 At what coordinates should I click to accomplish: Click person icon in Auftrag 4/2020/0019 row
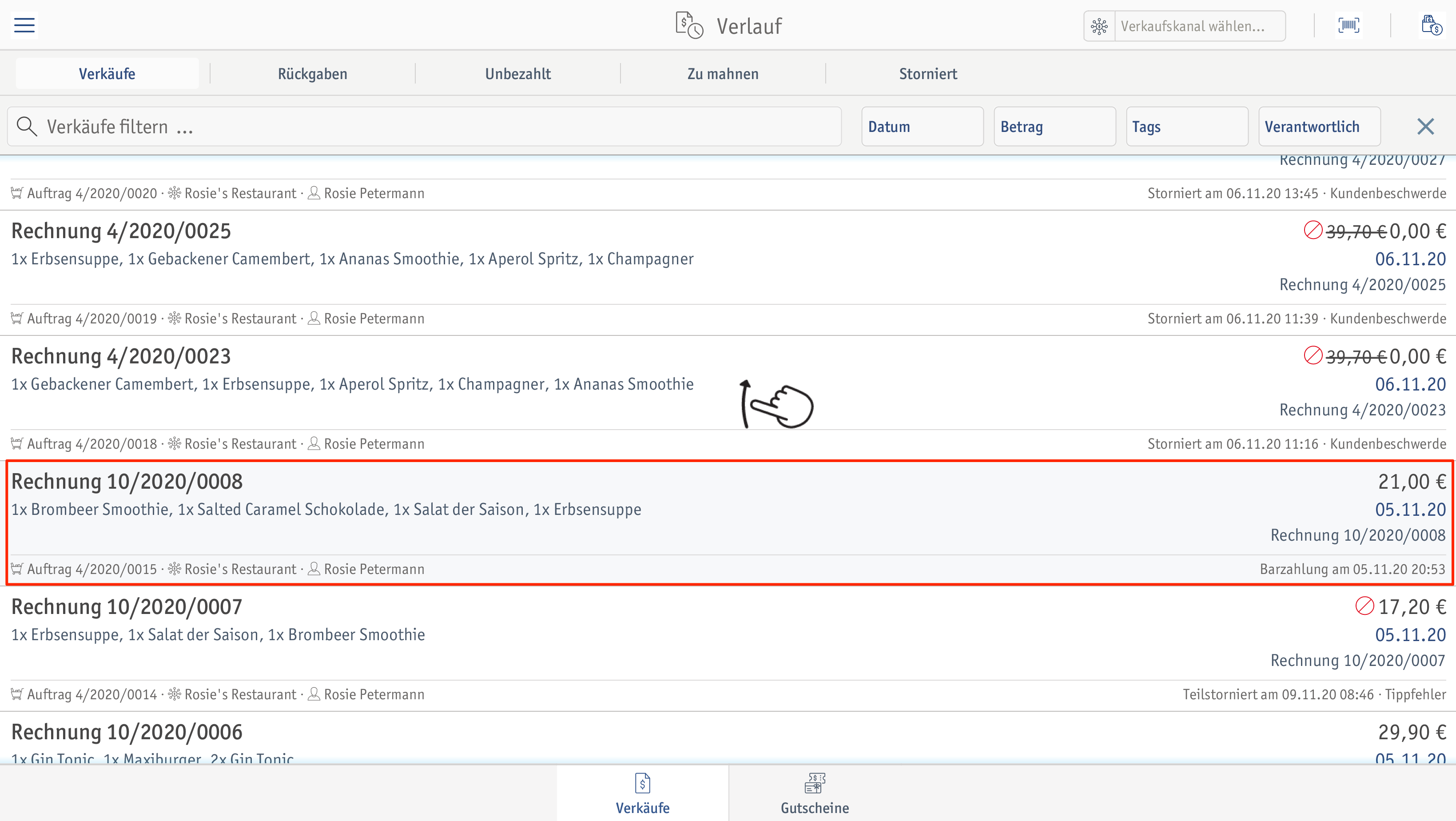(314, 319)
